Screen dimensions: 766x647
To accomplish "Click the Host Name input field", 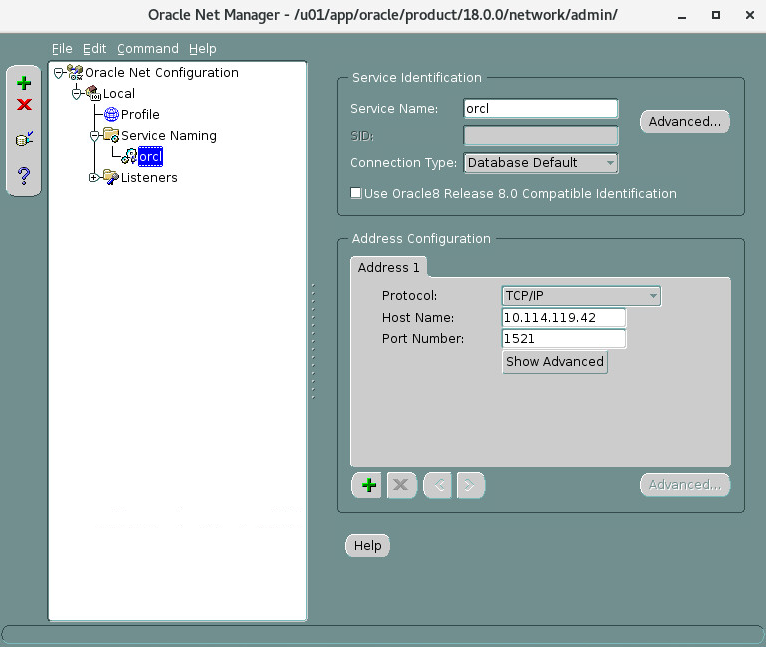I will [x=564, y=318].
